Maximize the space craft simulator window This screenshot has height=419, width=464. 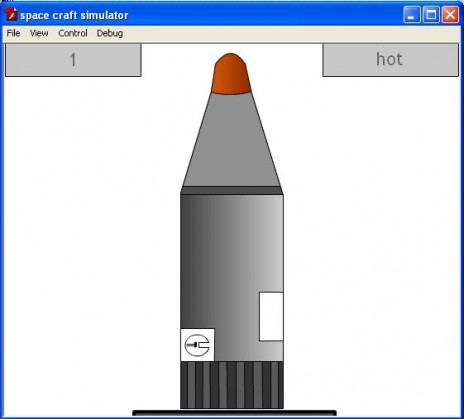click(x=431, y=15)
